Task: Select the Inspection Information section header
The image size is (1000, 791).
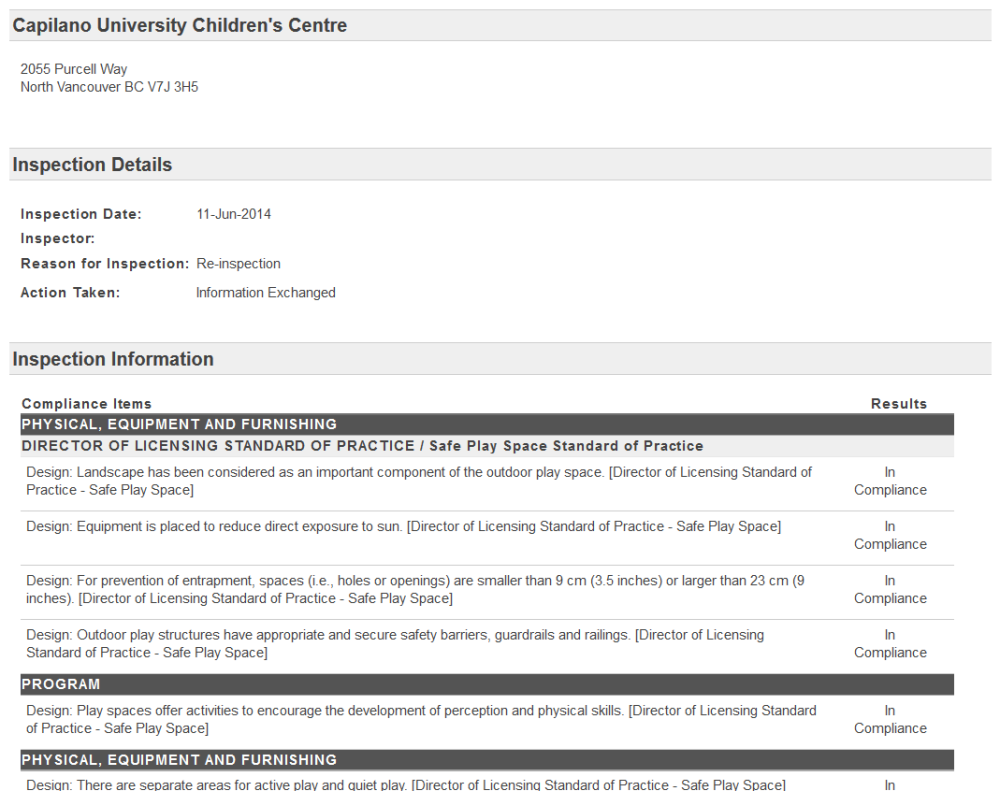Action: pos(113,360)
